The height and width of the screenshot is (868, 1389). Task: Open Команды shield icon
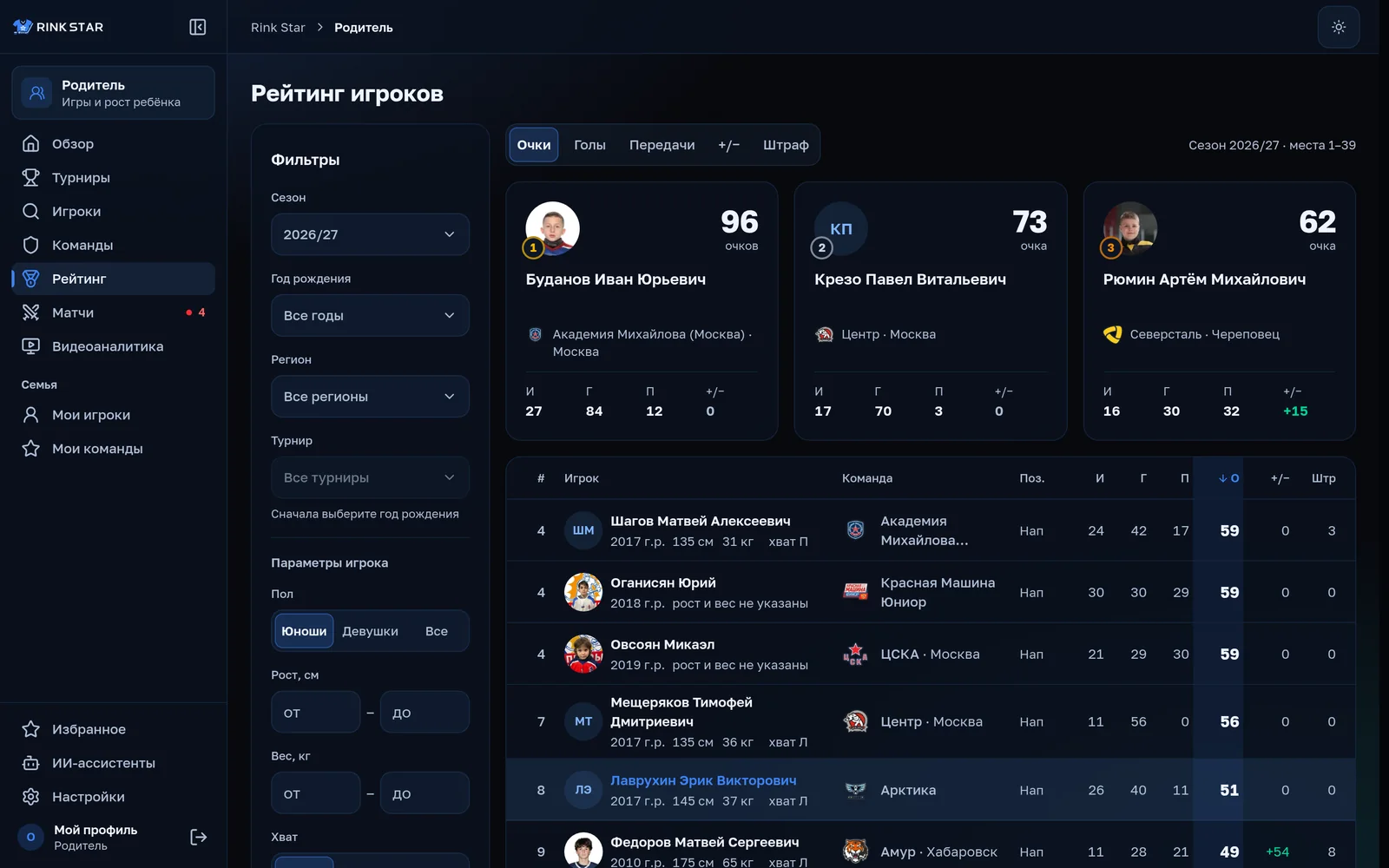click(30, 245)
